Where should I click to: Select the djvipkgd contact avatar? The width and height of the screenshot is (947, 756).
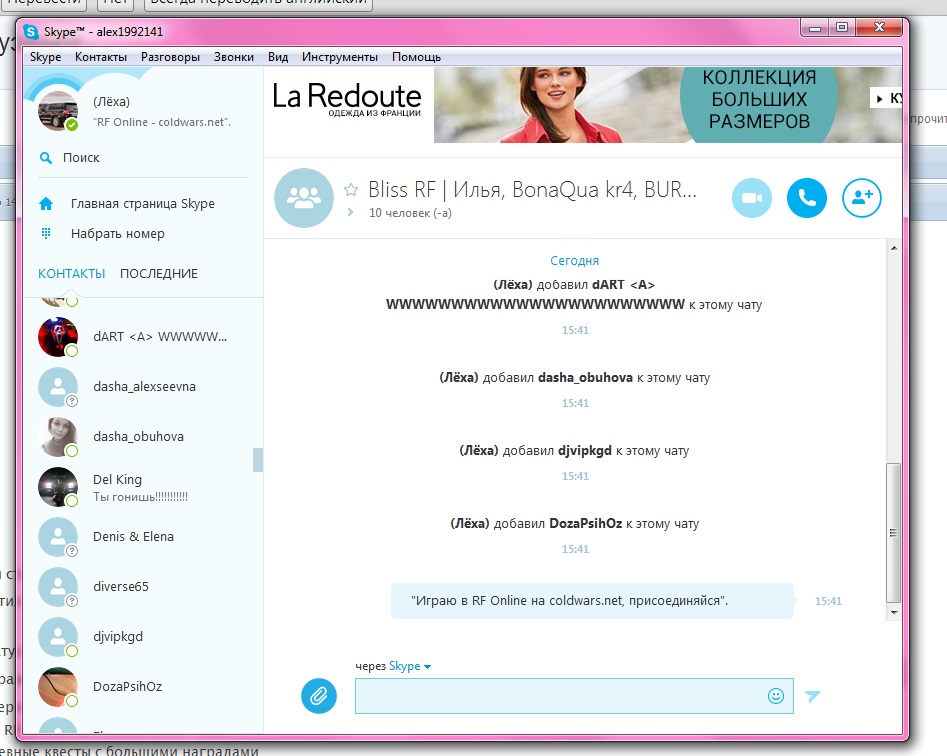(58, 637)
